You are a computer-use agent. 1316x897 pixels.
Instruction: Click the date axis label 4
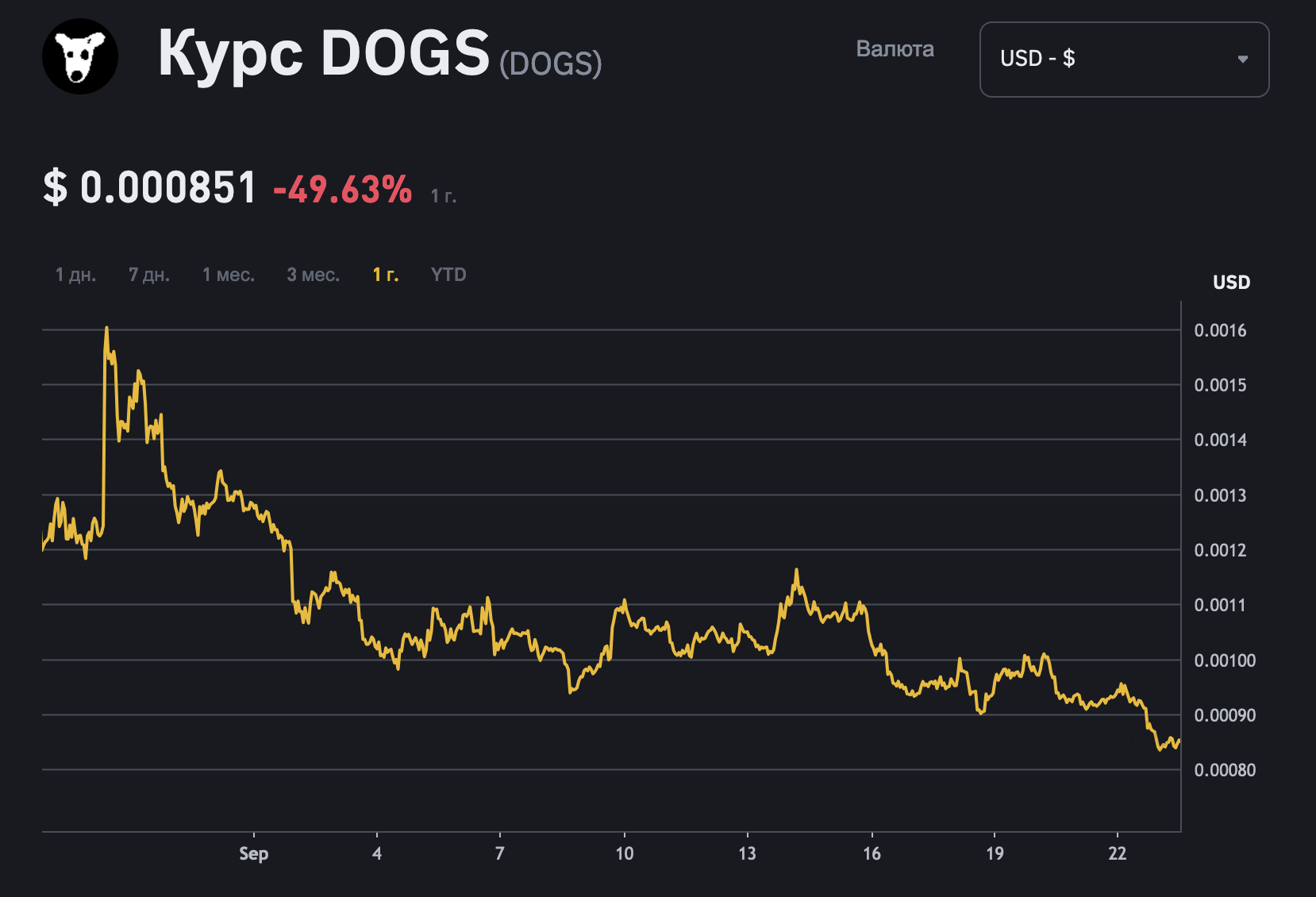377,853
